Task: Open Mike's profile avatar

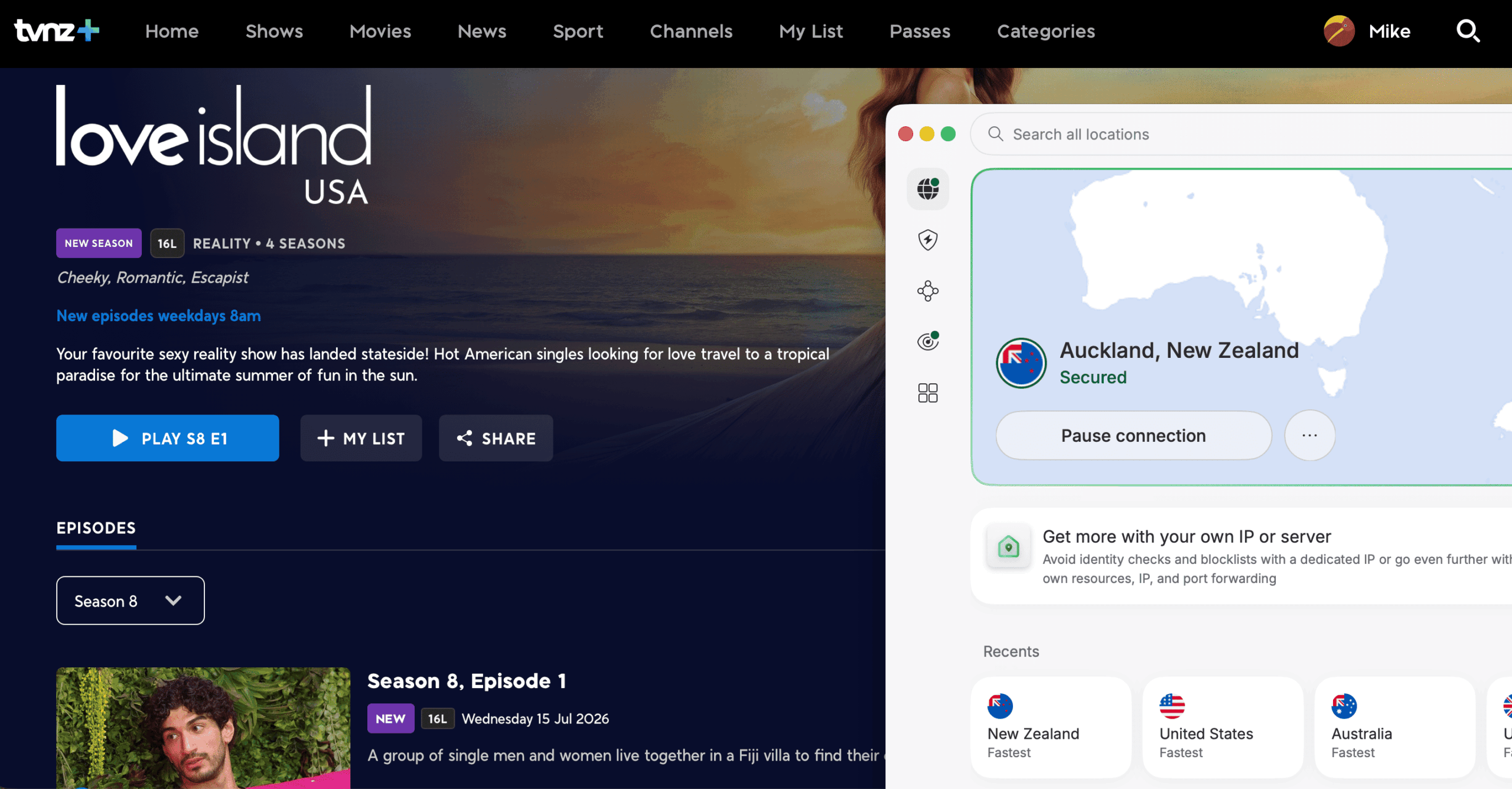Action: coord(1339,31)
